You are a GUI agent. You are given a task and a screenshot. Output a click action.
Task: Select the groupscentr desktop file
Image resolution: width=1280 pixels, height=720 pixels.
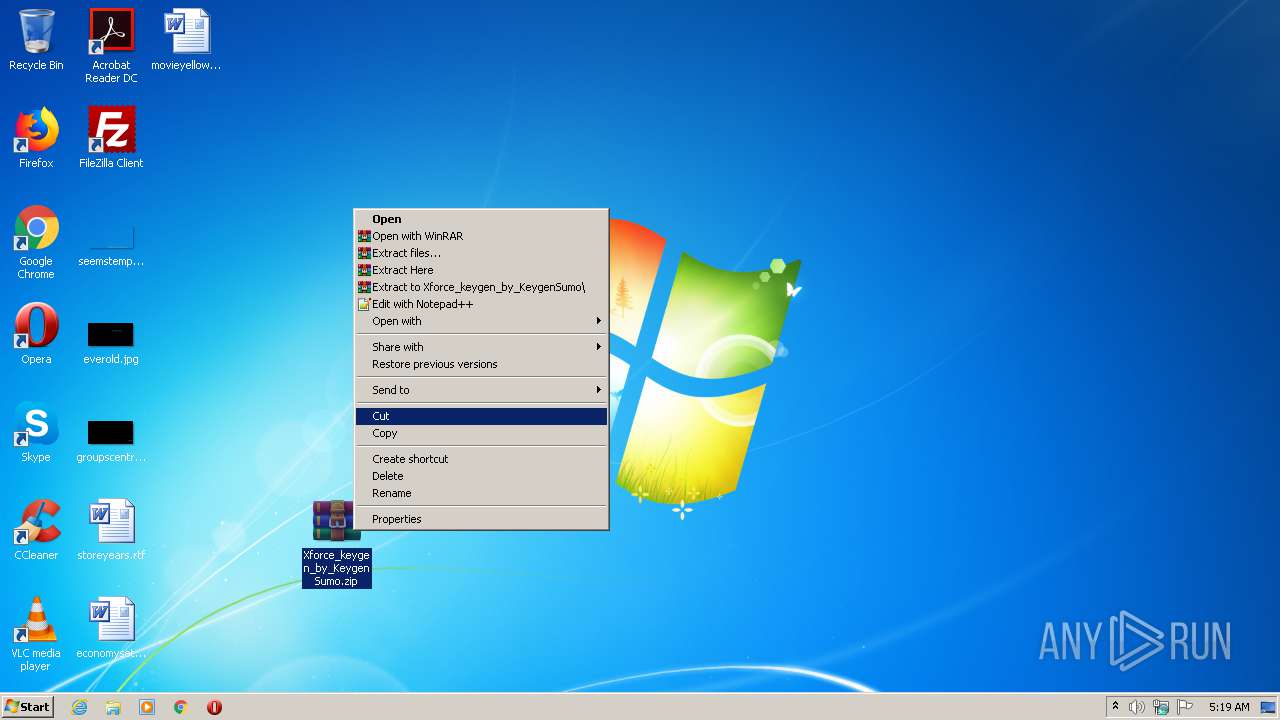coord(111,441)
